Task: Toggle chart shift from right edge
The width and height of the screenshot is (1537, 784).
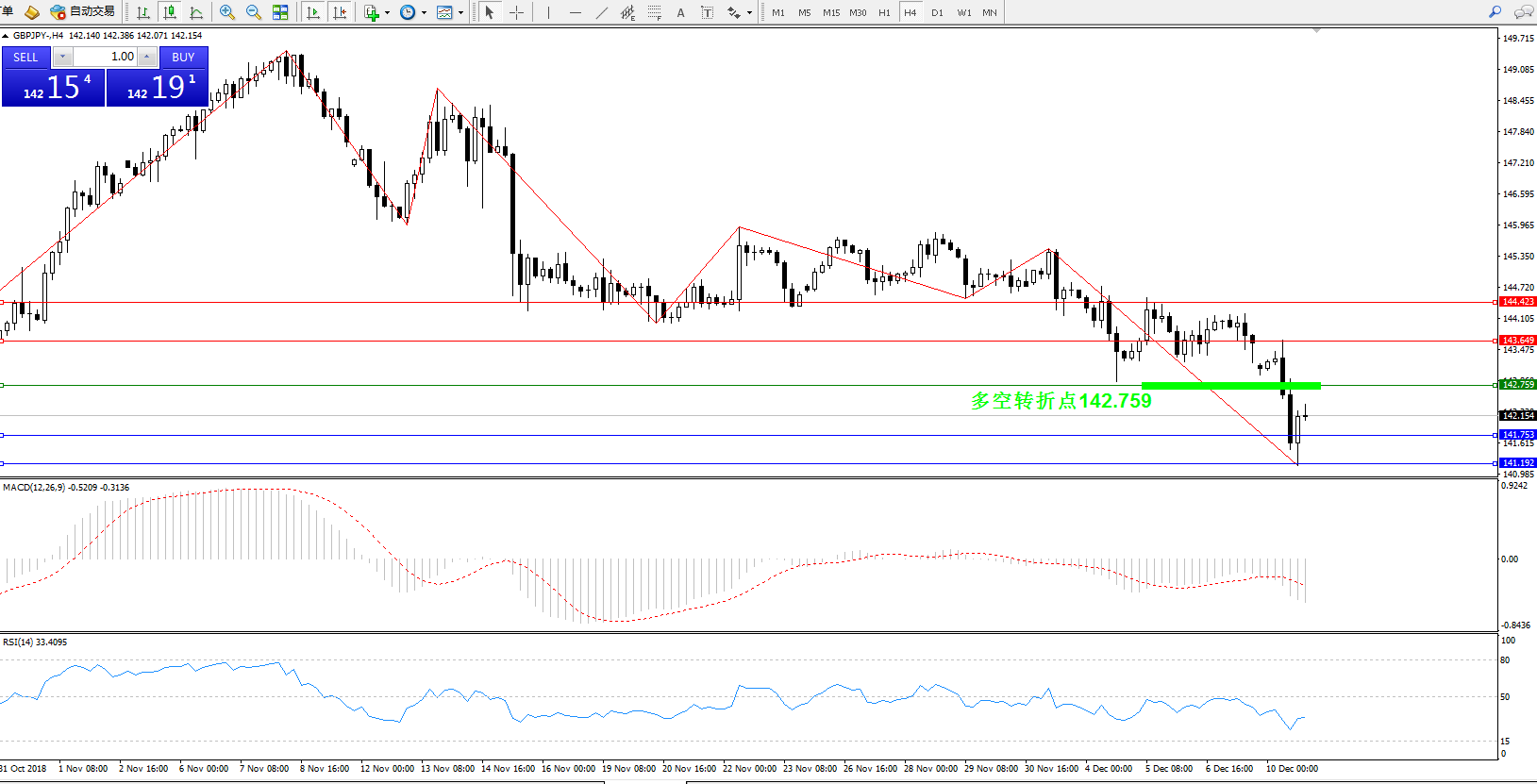Action: 340,12
